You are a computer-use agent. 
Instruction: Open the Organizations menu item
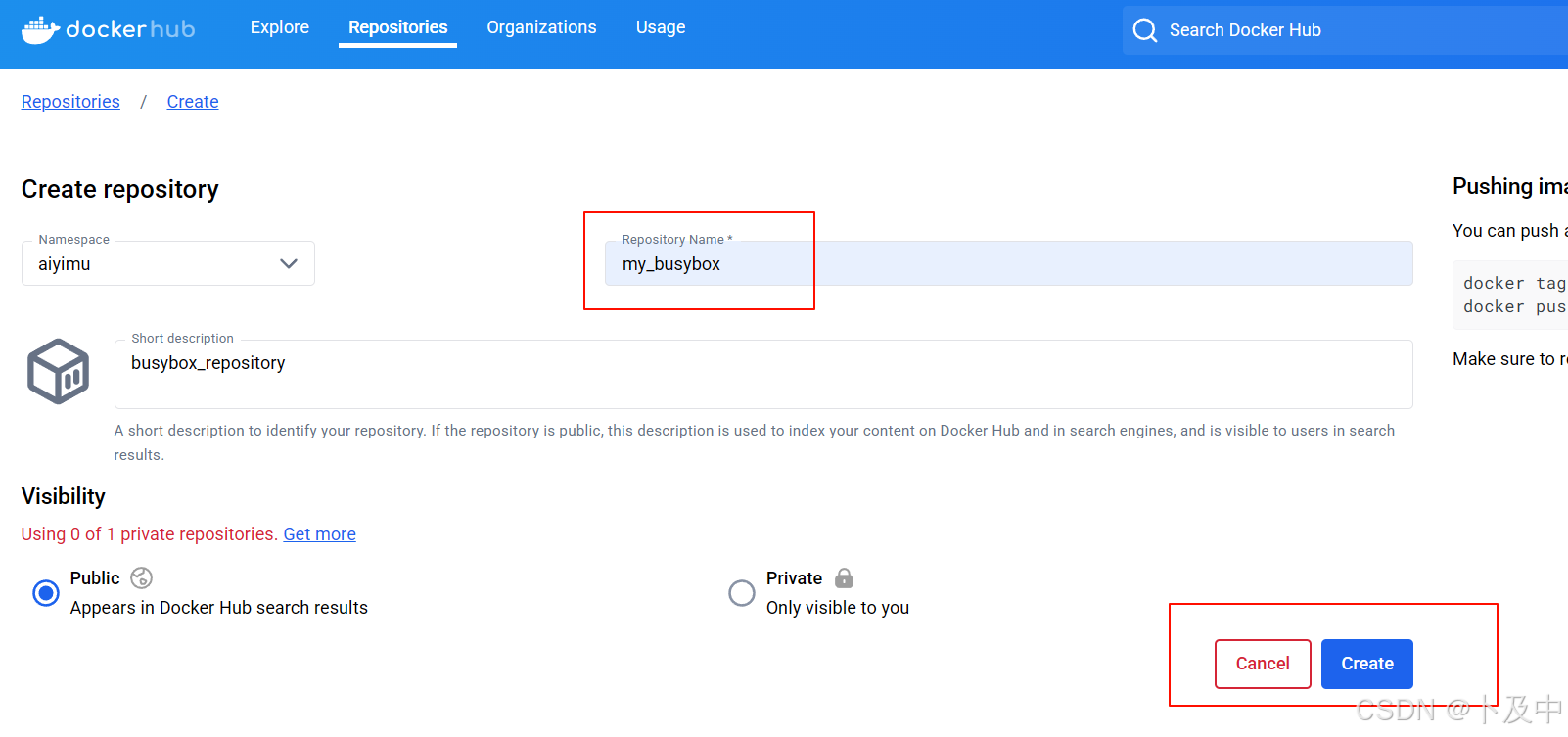[x=541, y=27]
